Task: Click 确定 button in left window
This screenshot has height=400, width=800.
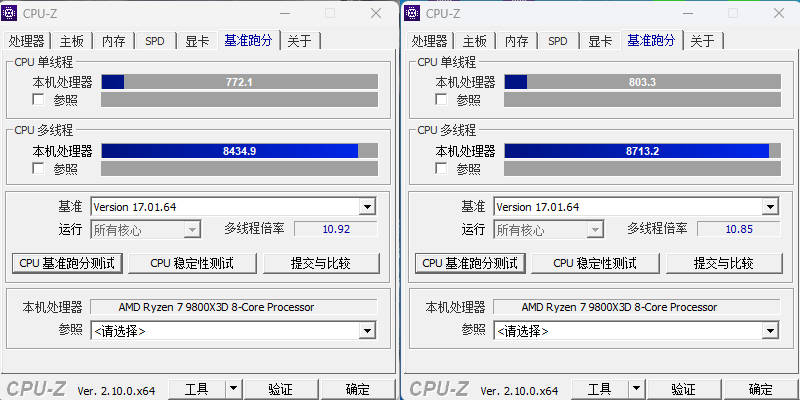Action: pyautogui.click(x=358, y=390)
